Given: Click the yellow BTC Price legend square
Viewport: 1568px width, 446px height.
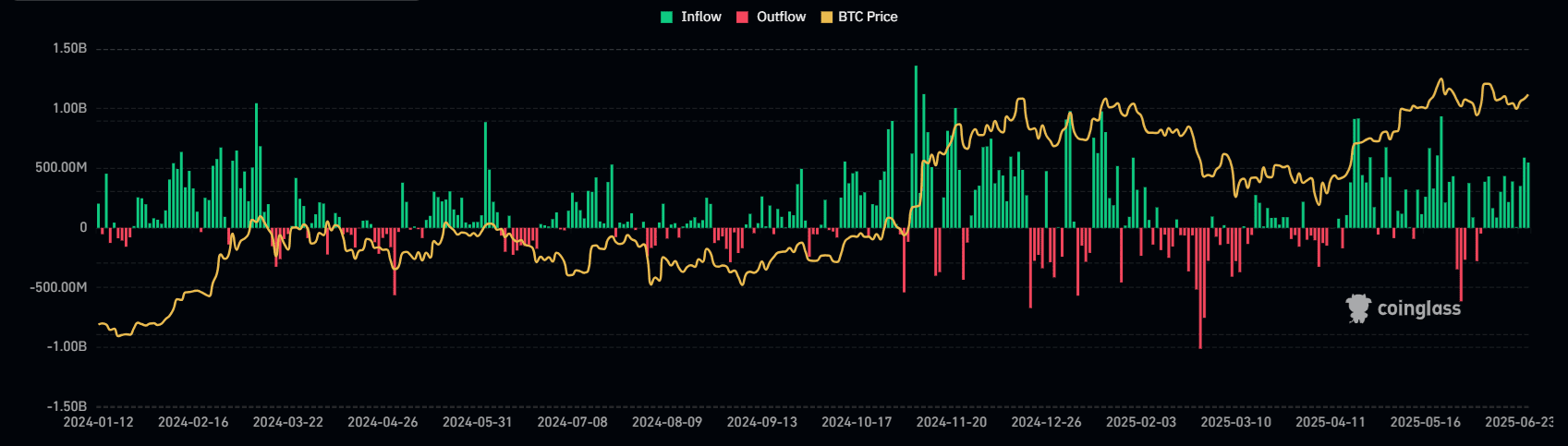Looking at the screenshot, I should 826,17.
